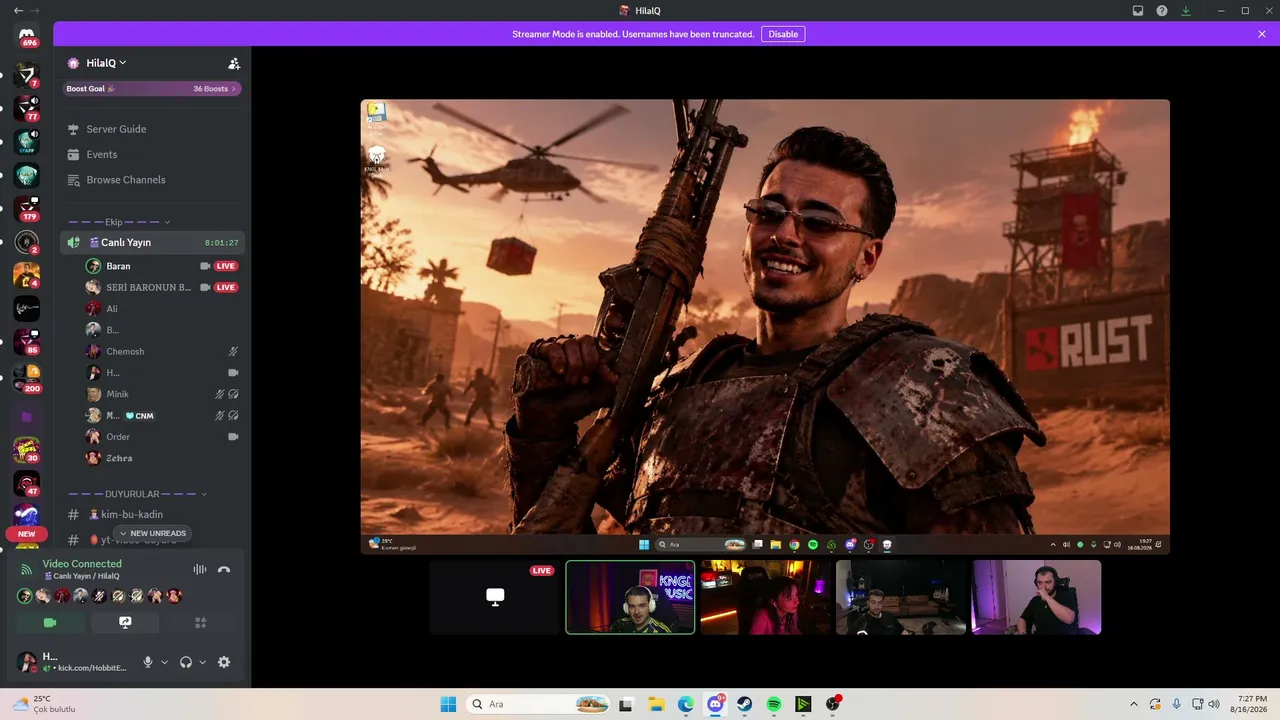Open voice connection details signal icon

[26, 569]
